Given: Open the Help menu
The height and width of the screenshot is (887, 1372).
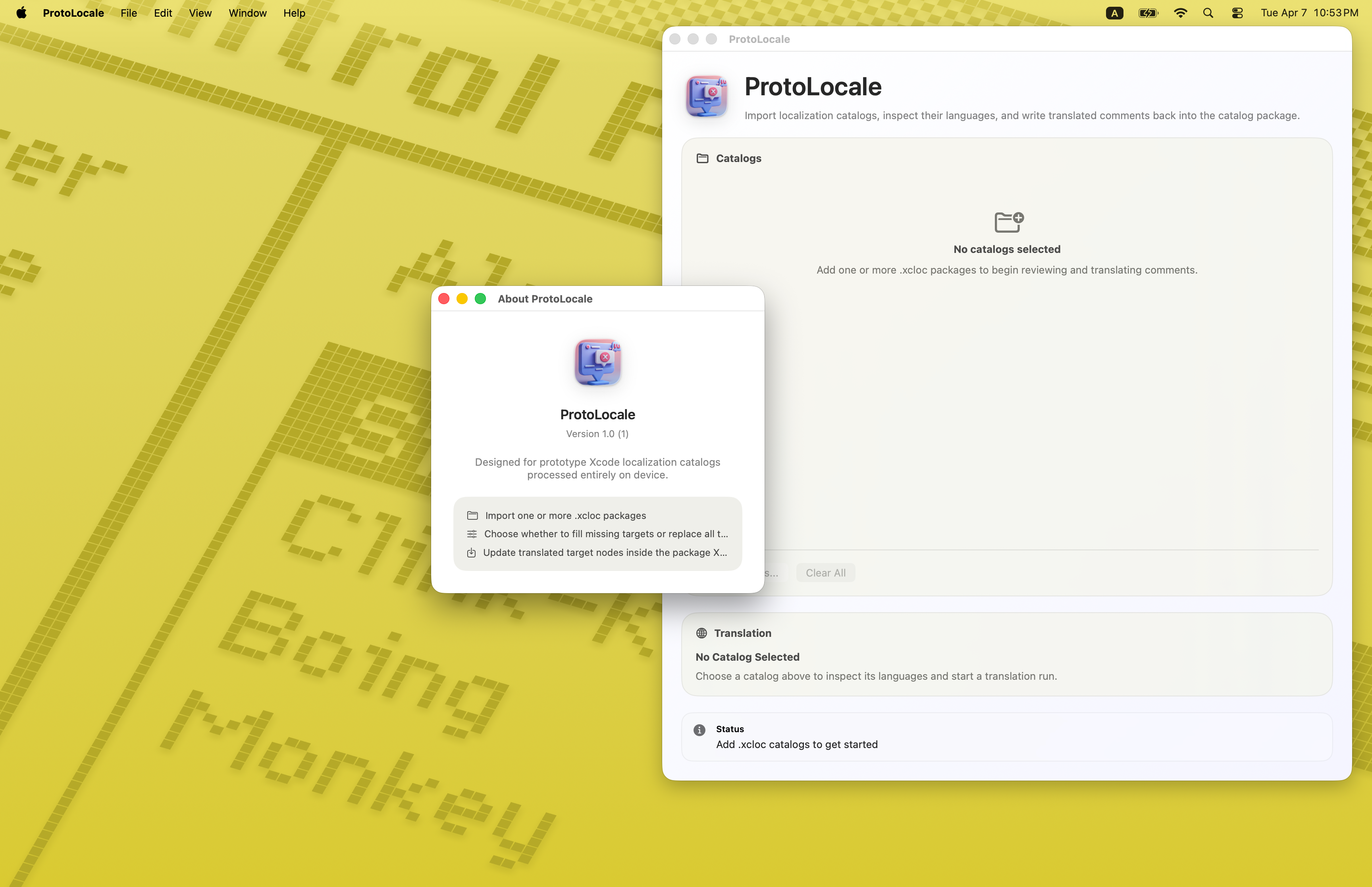Looking at the screenshot, I should (294, 13).
